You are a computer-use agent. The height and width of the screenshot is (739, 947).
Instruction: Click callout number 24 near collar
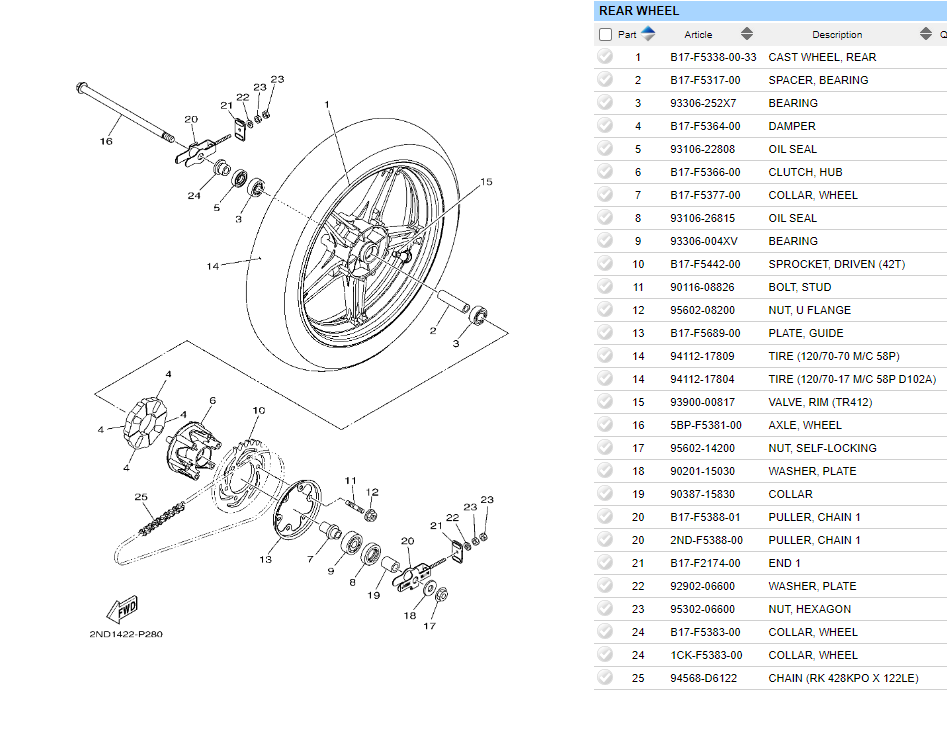(x=194, y=196)
